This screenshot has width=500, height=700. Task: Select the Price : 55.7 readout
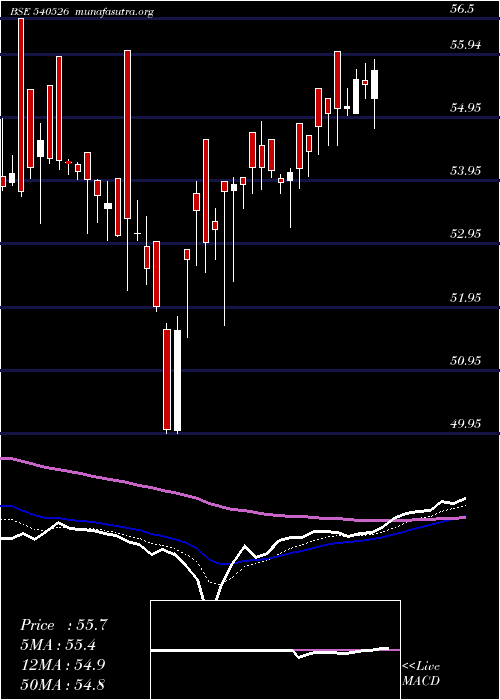pos(64,625)
